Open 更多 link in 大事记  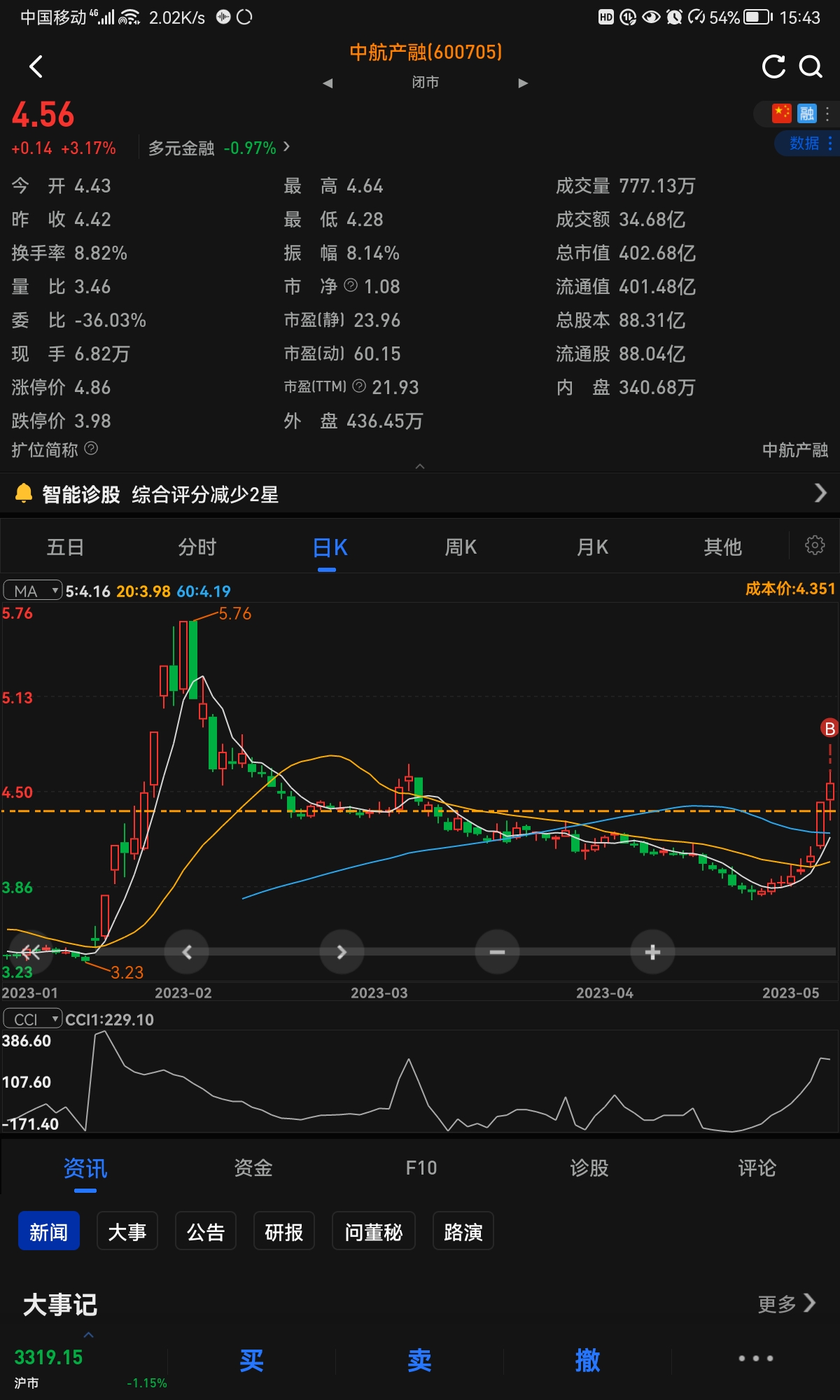786,1303
